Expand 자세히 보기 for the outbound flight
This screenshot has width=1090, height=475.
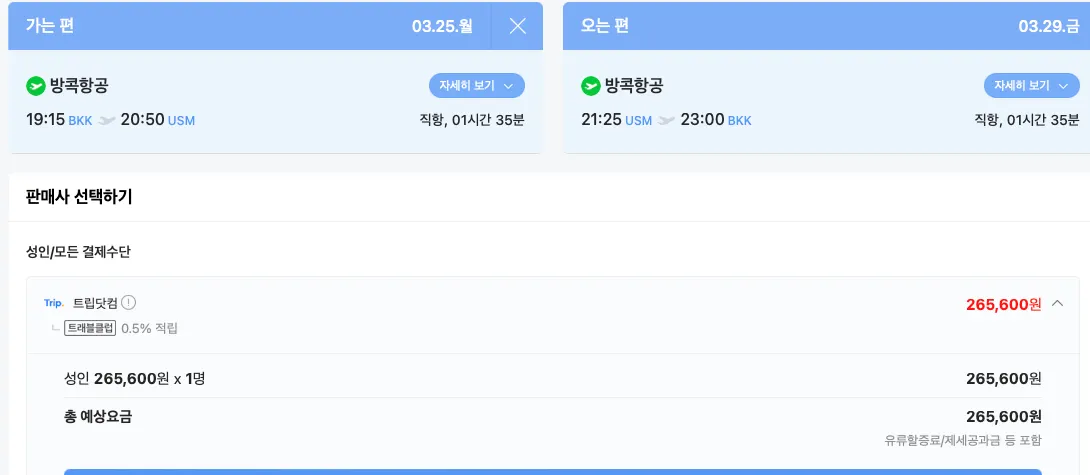[476, 86]
